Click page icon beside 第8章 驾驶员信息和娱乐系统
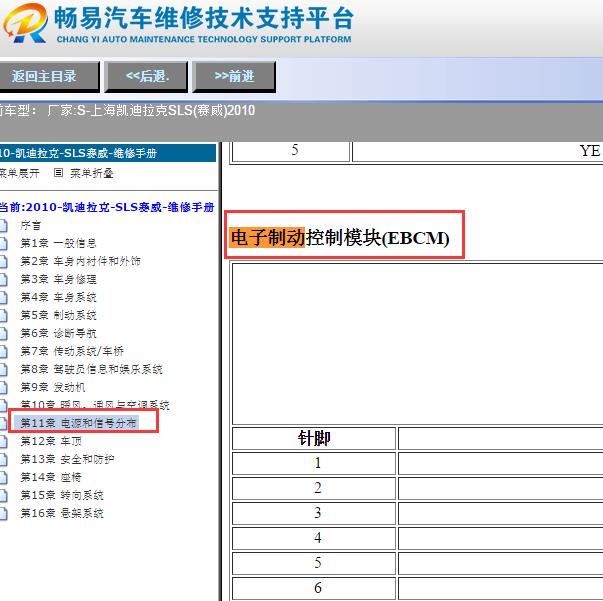Image resolution: width=603 pixels, height=601 pixels. click(x=3, y=370)
